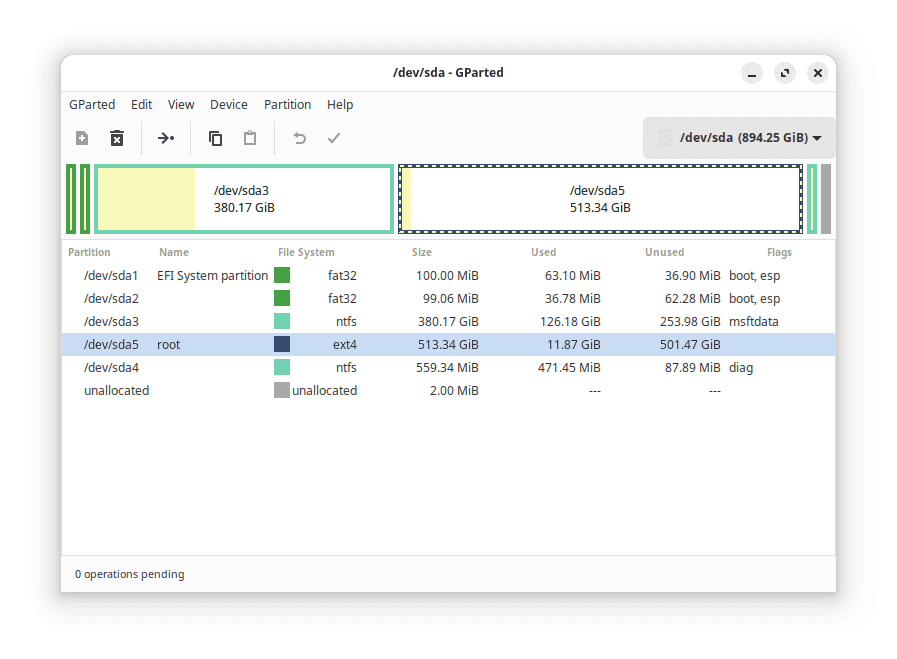Screen dimensions: 897x659
Task: Click the '0 operations pending' status text
Action: 130,574
